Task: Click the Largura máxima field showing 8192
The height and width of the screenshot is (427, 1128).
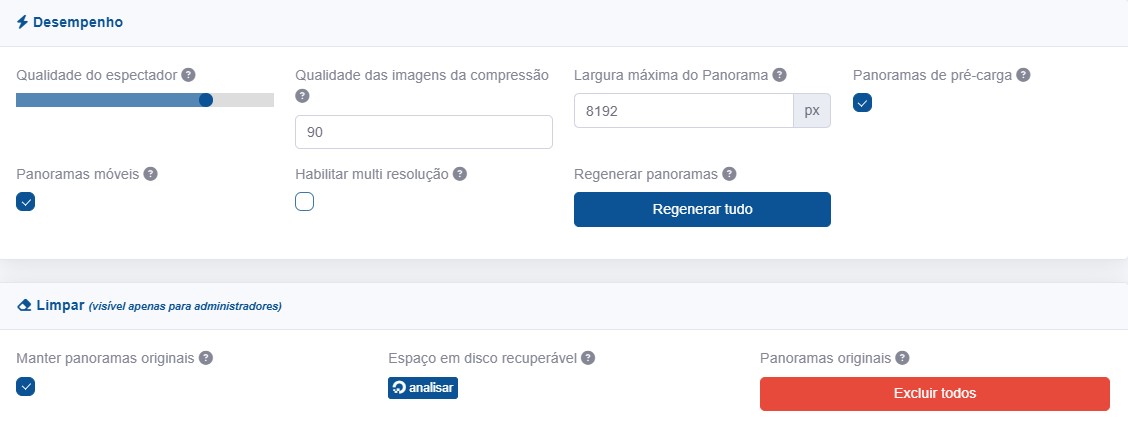Action: click(x=683, y=111)
